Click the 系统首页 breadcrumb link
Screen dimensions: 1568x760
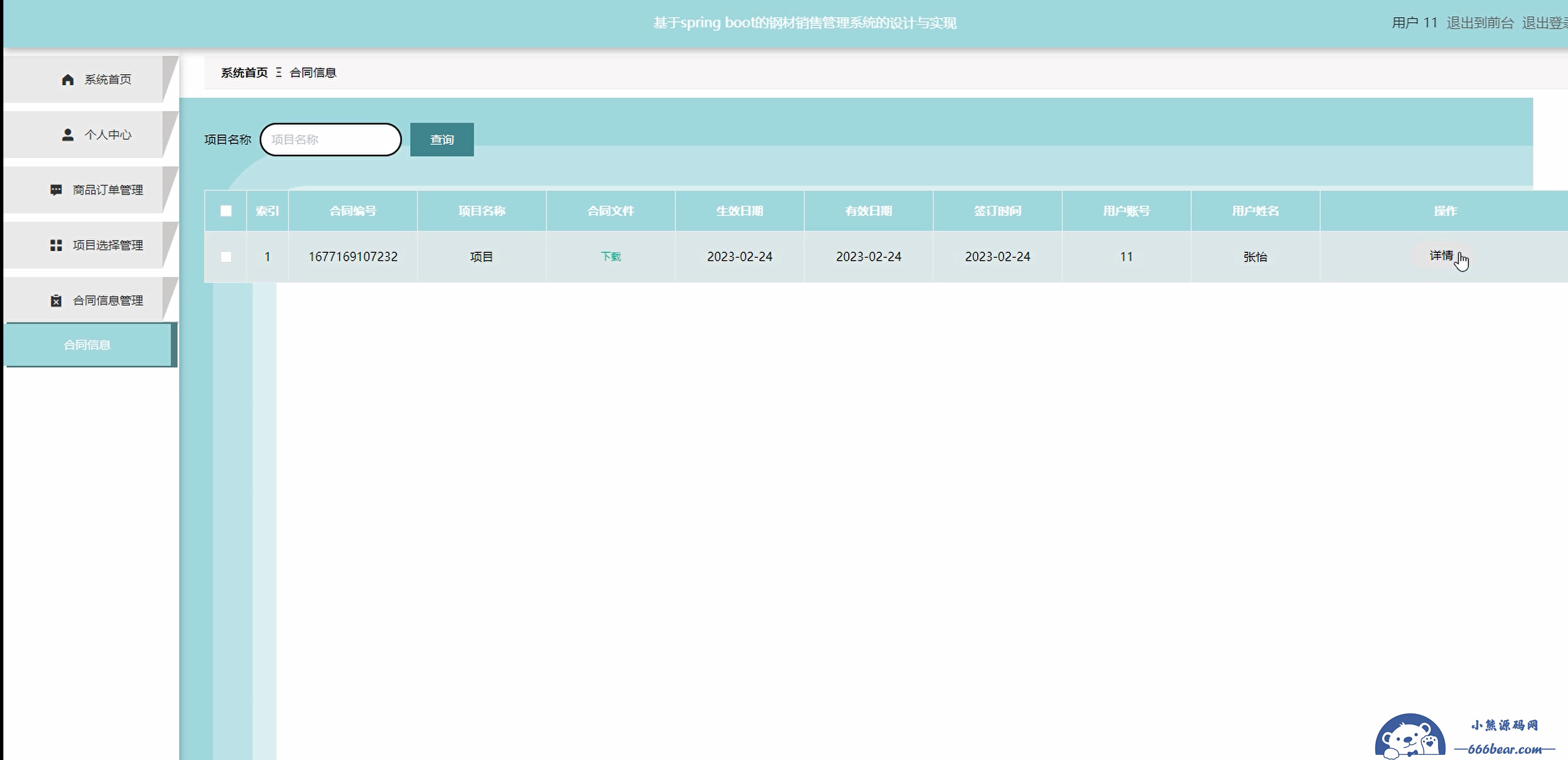(x=244, y=72)
